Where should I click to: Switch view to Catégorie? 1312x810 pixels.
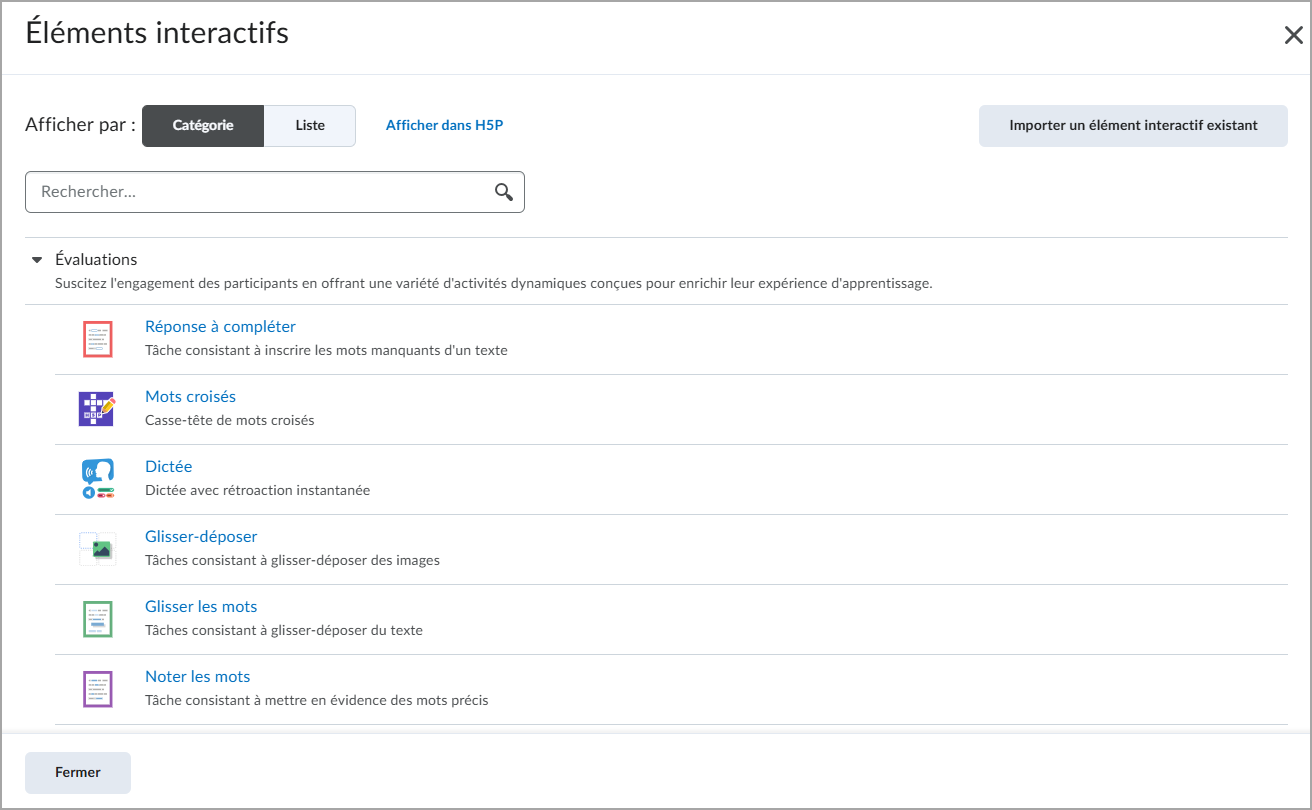click(203, 126)
